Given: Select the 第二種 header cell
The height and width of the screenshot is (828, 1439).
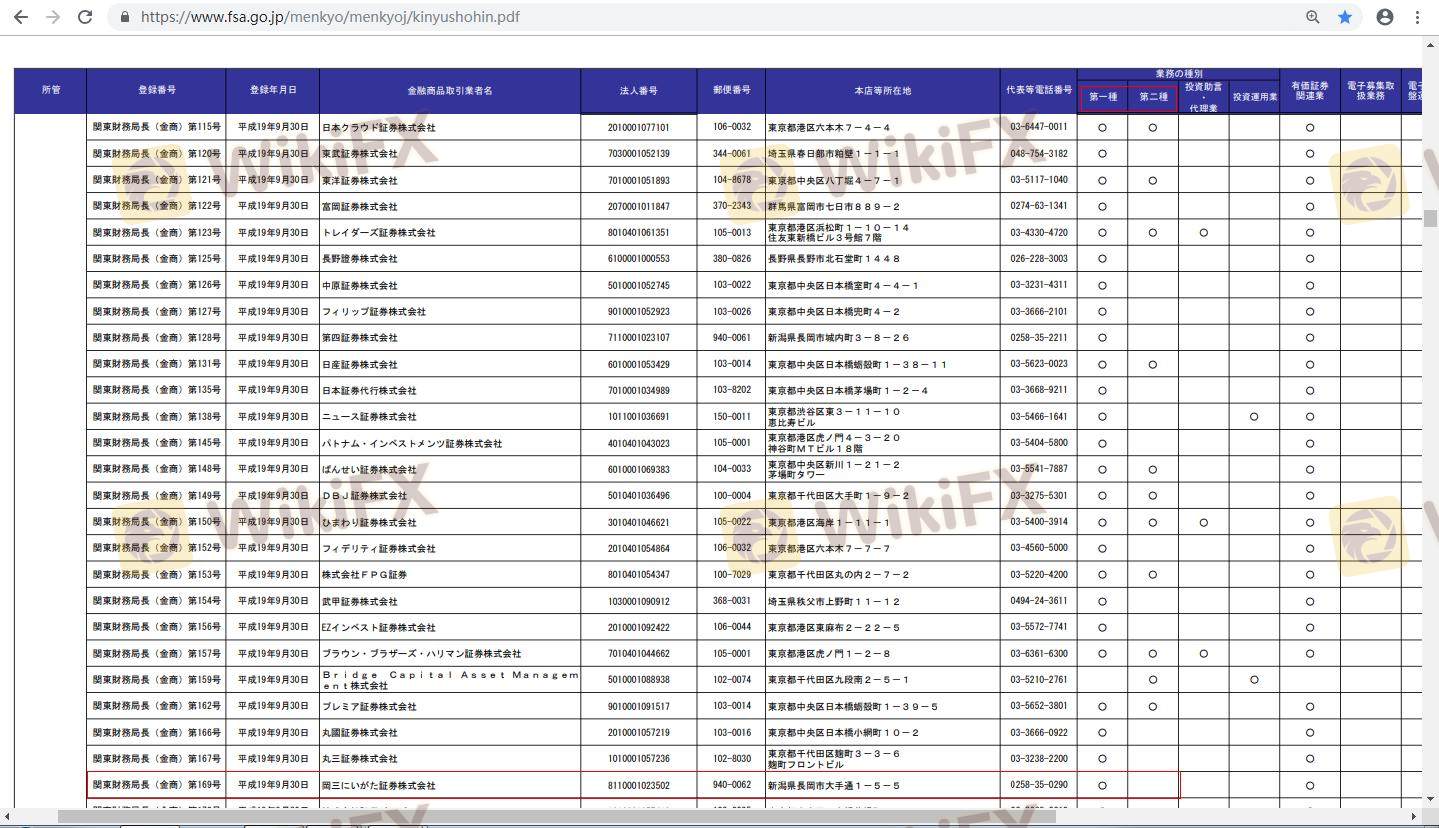Looking at the screenshot, I should click(x=1153, y=97).
